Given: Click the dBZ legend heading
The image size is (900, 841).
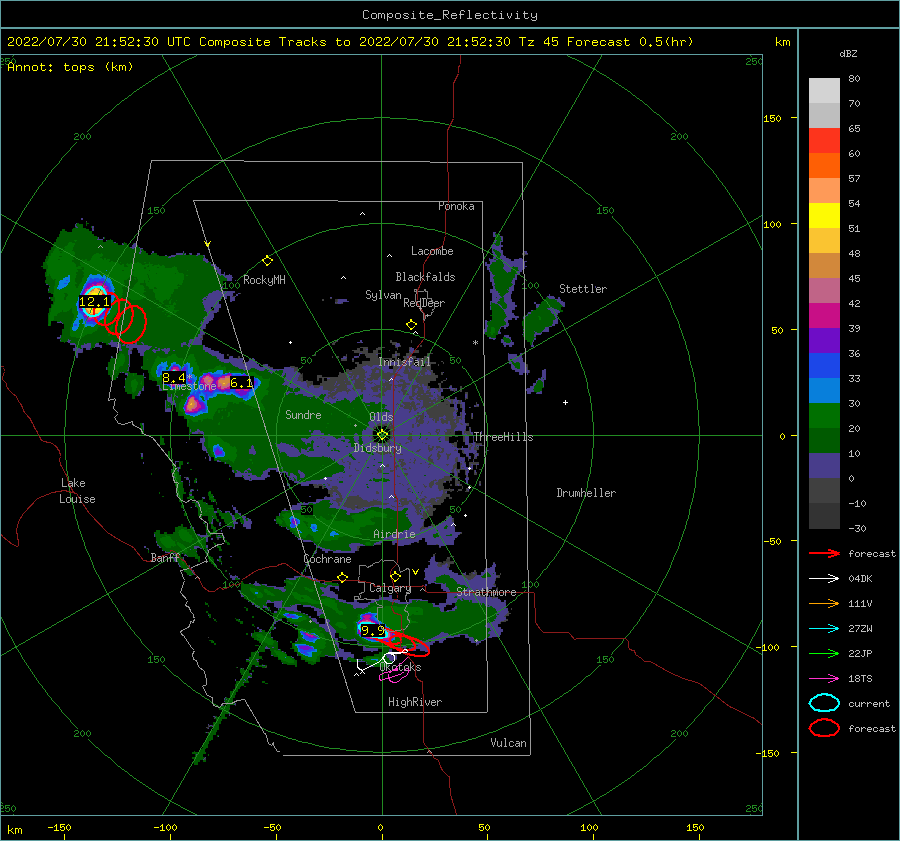Looking at the screenshot, I should 848,53.
